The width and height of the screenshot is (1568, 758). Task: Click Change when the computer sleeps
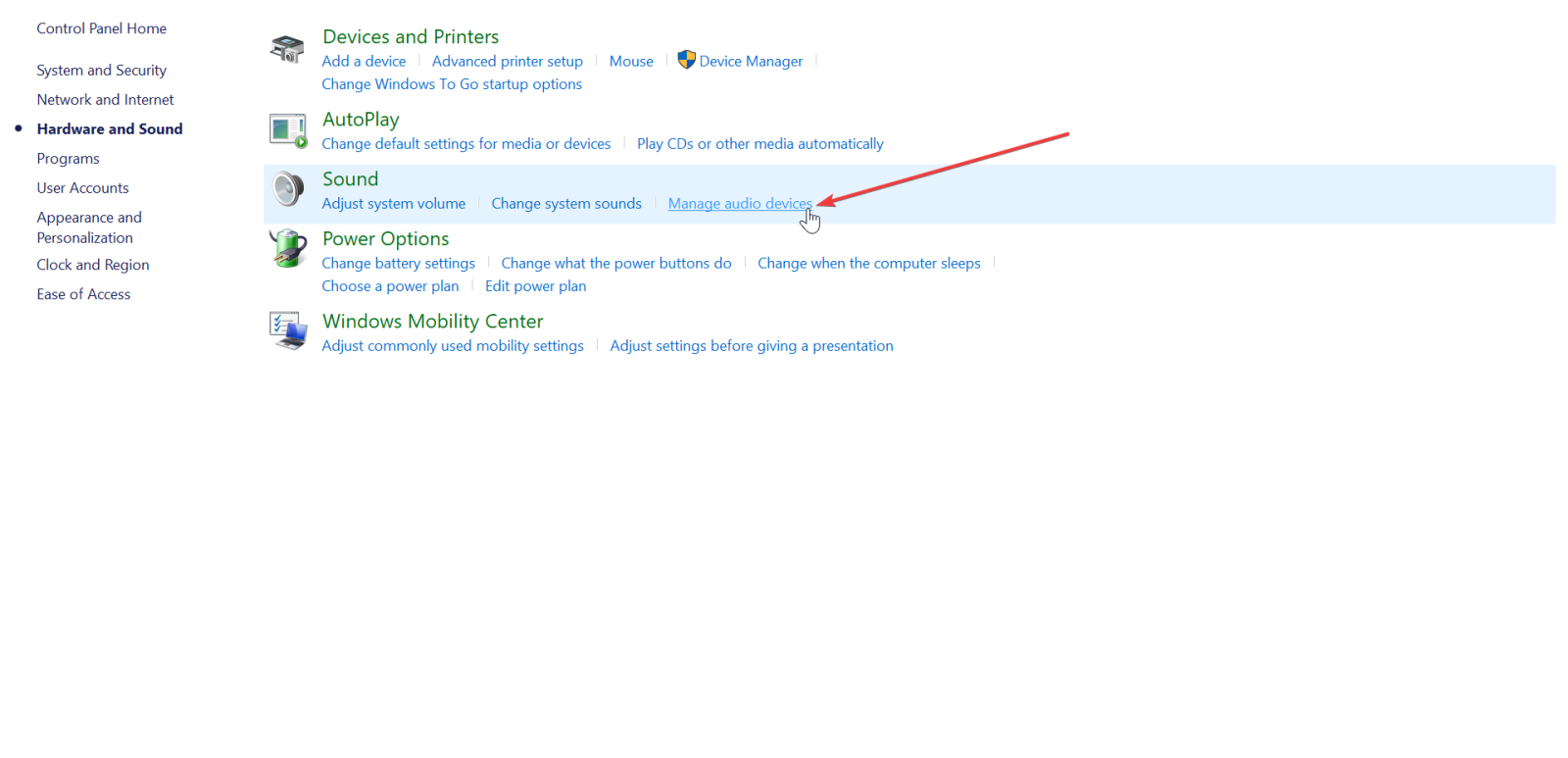coord(869,264)
